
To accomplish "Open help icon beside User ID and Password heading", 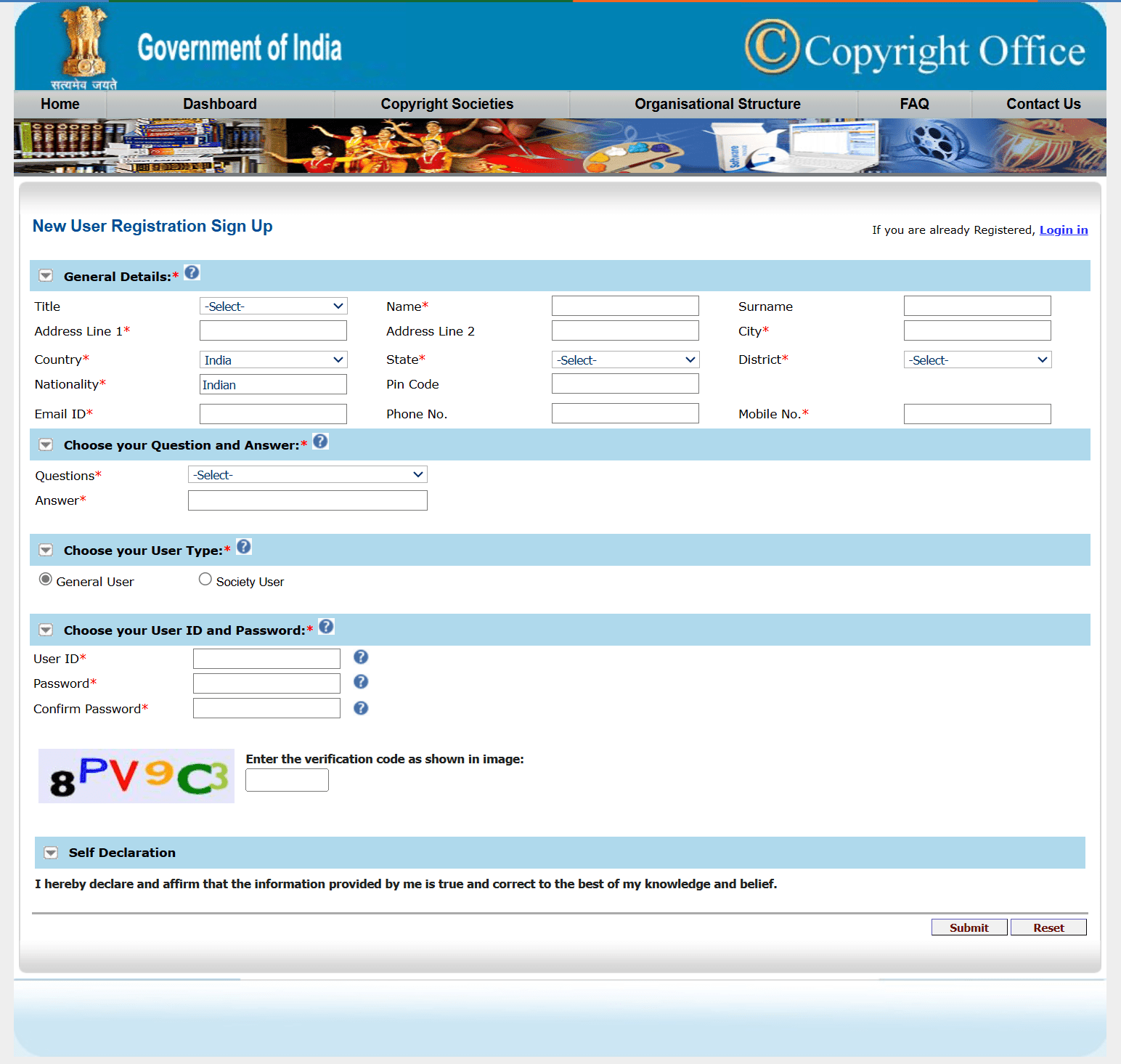I will click(327, 627).
